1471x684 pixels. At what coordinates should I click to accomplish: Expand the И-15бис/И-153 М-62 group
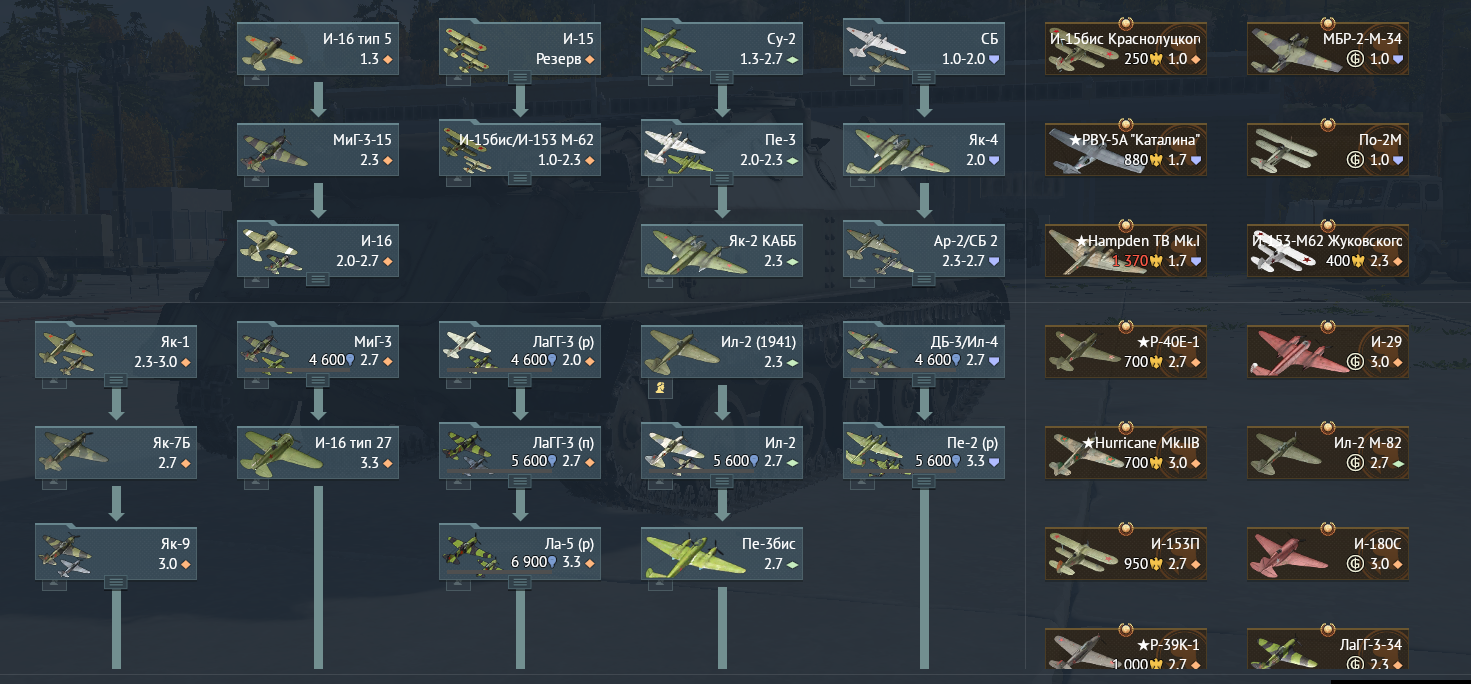[x=519, y=178]
